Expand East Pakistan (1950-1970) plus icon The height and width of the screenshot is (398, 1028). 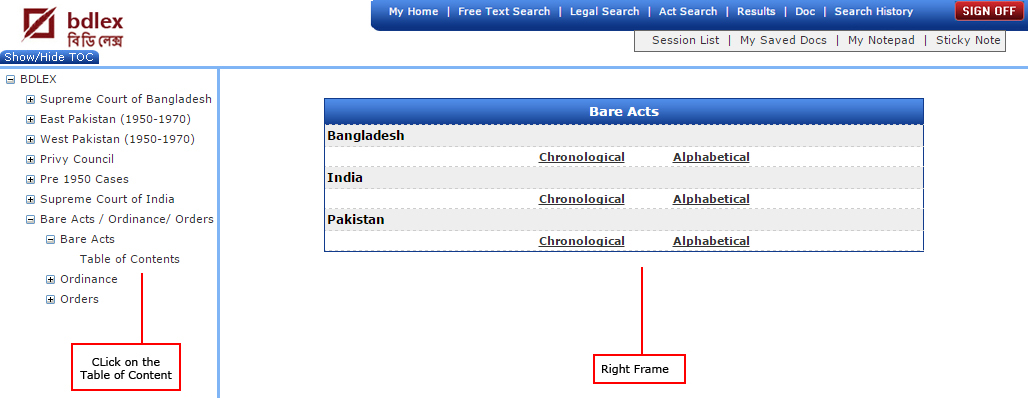point(30,119)
